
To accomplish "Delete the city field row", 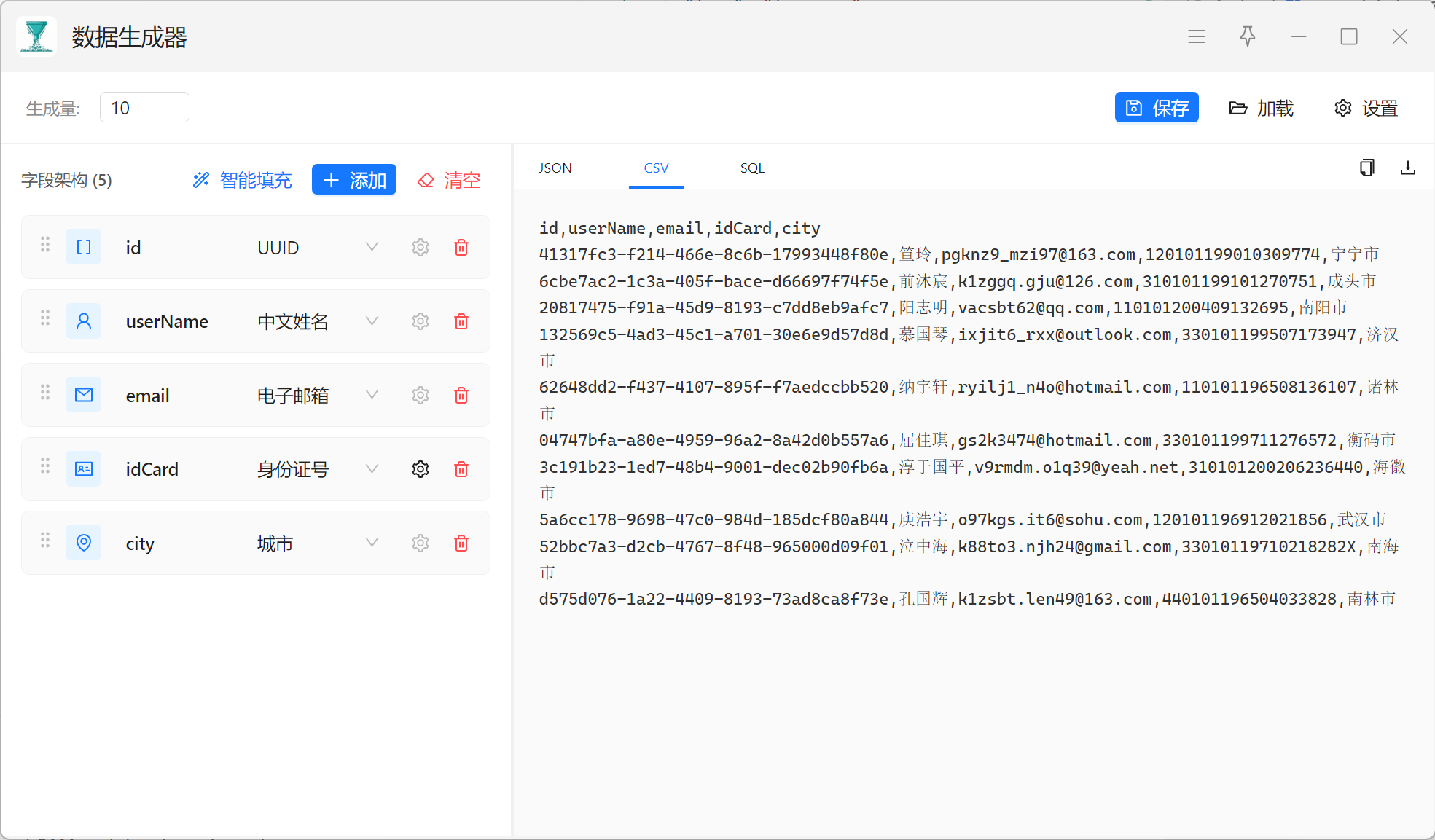I will (x=461, y=543).
